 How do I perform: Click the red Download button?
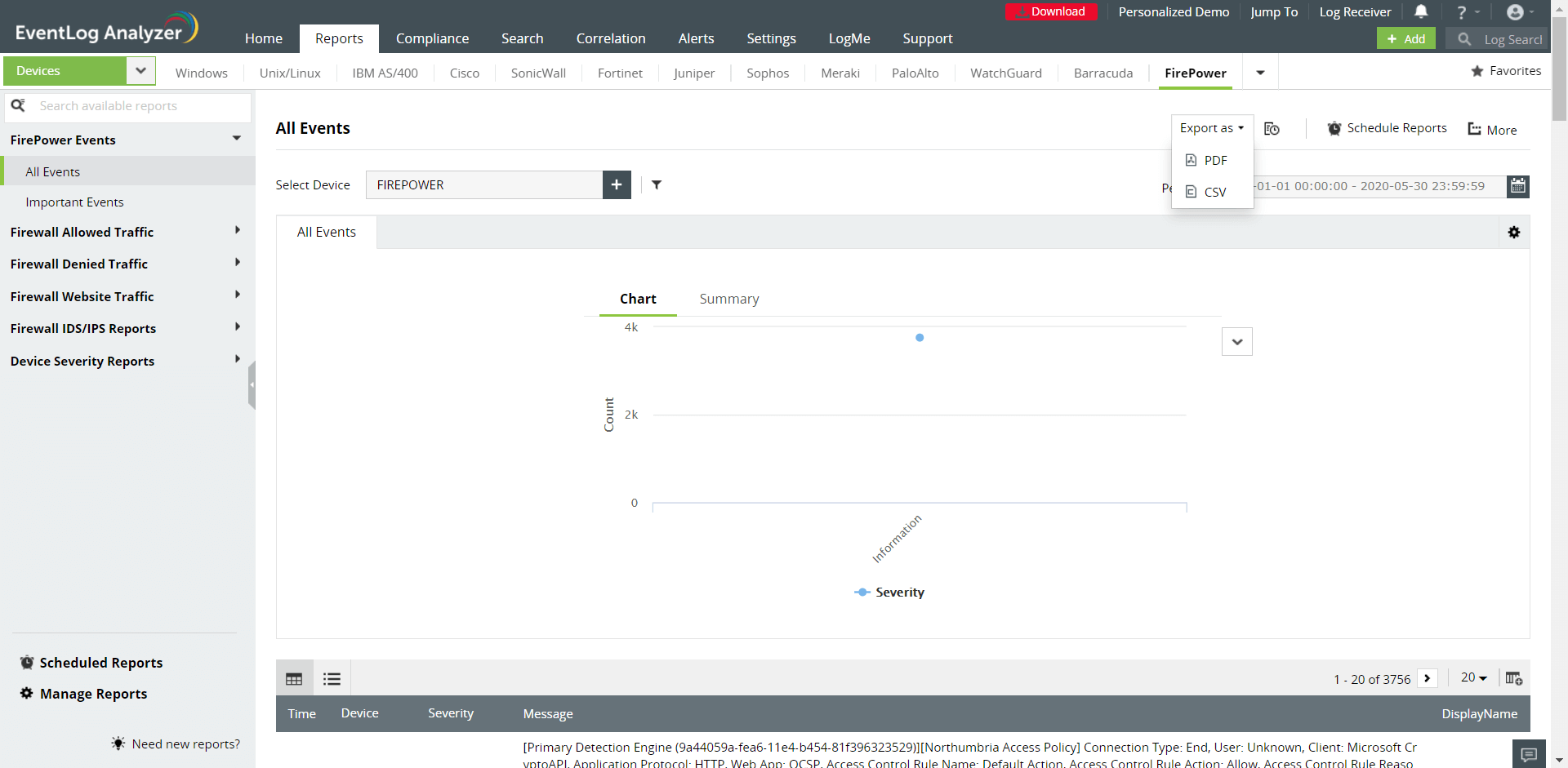[1051, 11]
